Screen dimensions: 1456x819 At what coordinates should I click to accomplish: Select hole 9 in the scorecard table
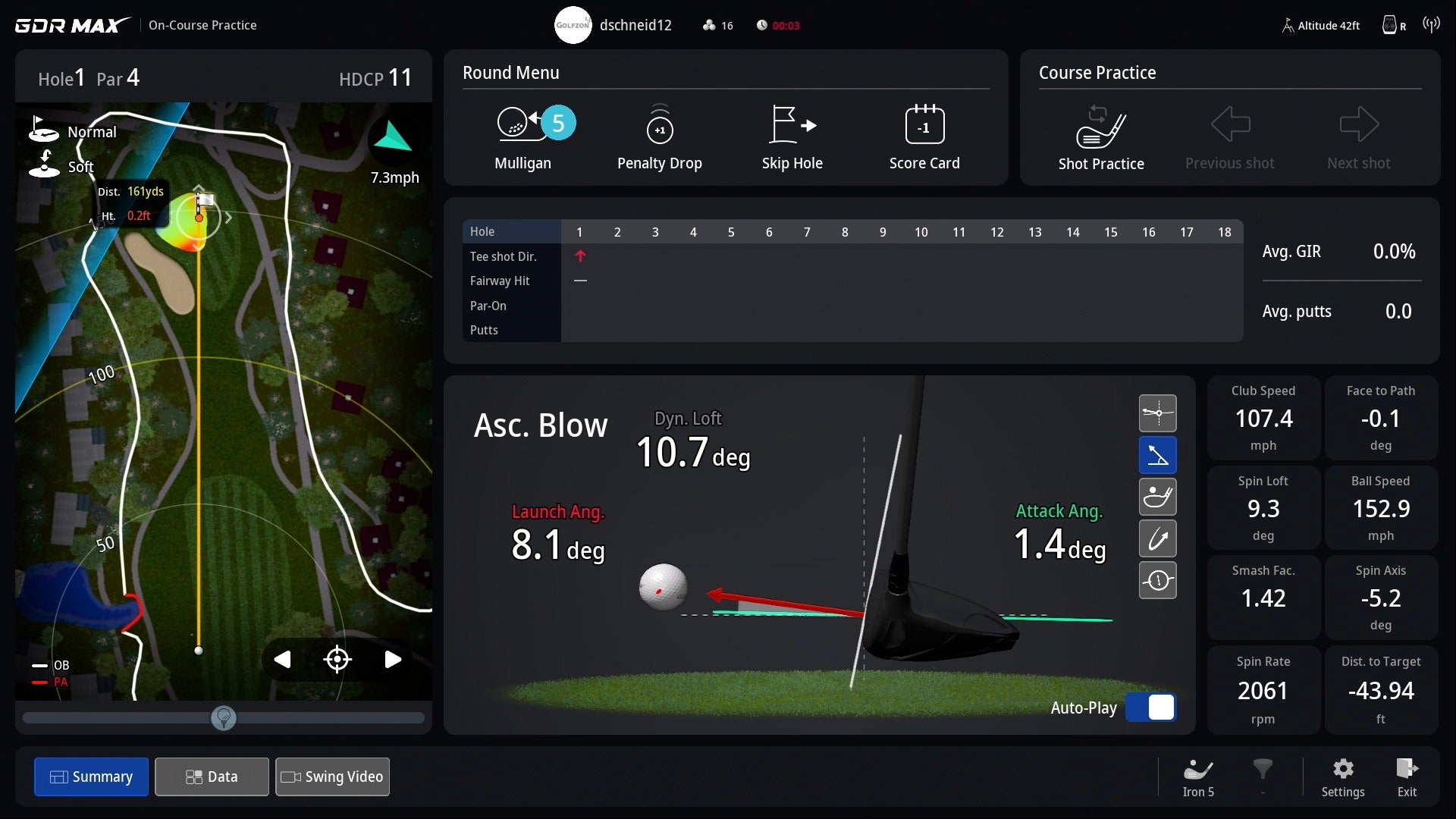[x=883, y=232]
